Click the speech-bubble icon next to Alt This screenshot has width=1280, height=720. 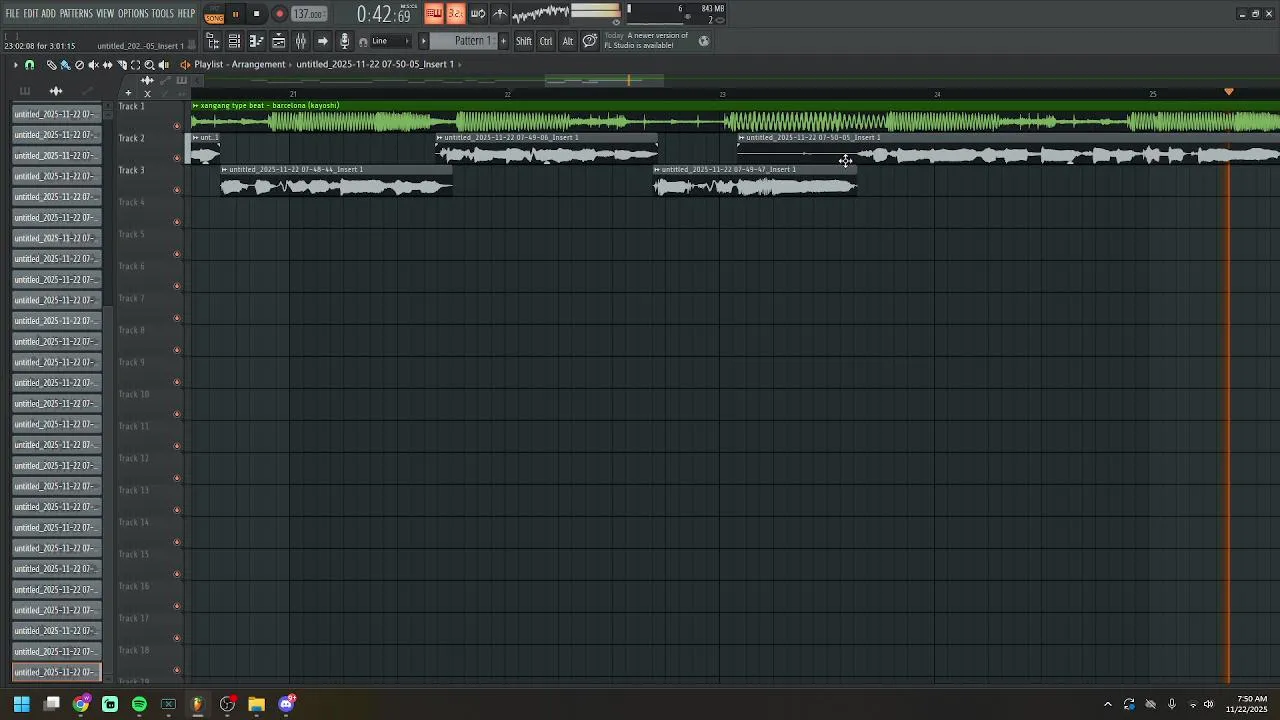pos(590,41)
